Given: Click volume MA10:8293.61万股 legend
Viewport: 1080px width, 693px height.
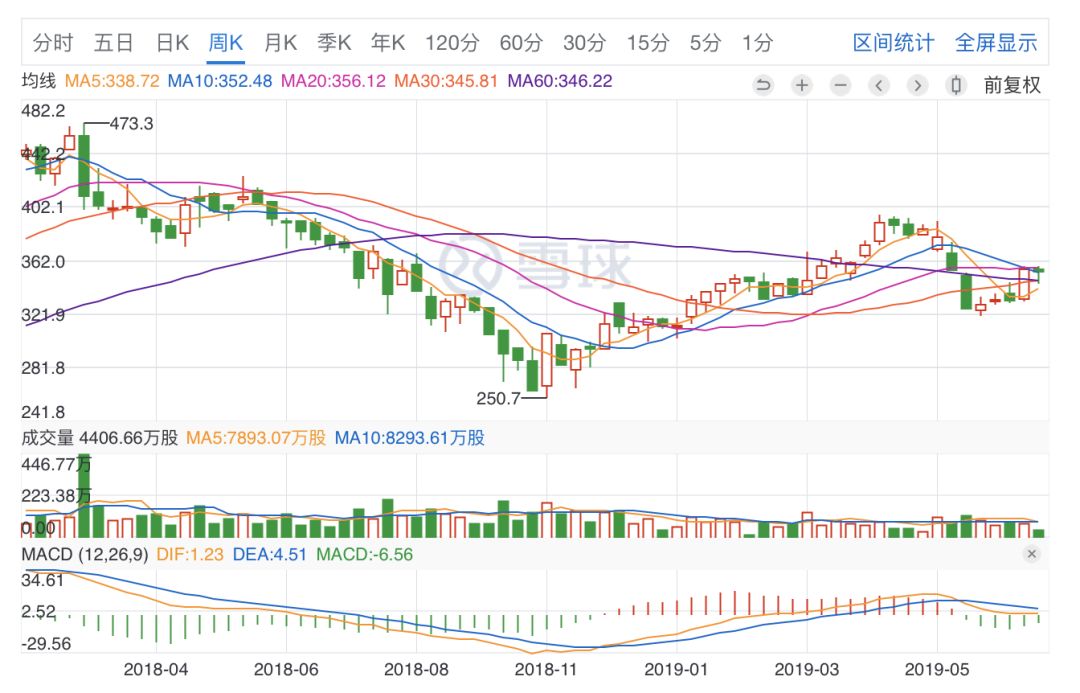Looking at the screenshot, I should click(x=410, y=438).
